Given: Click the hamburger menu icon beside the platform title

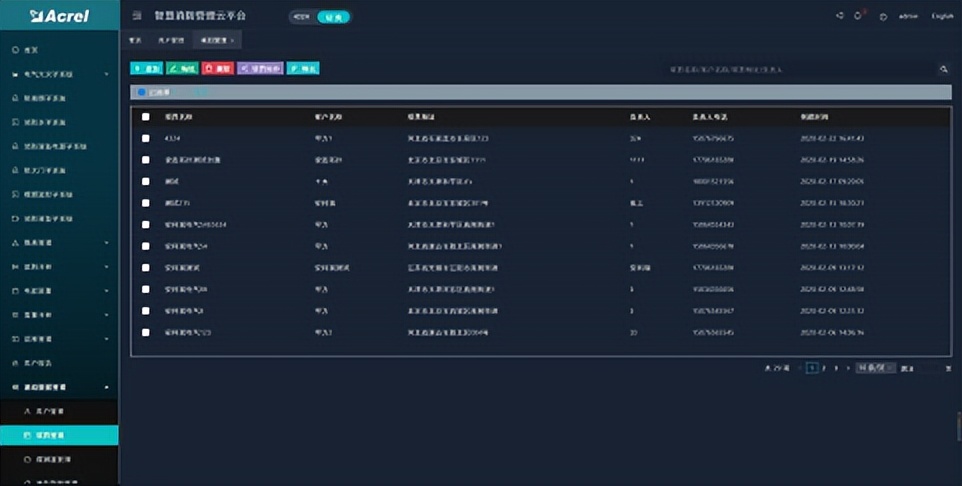Looking at the screenshot, I should pyautogui.click(x=137, y=16).
